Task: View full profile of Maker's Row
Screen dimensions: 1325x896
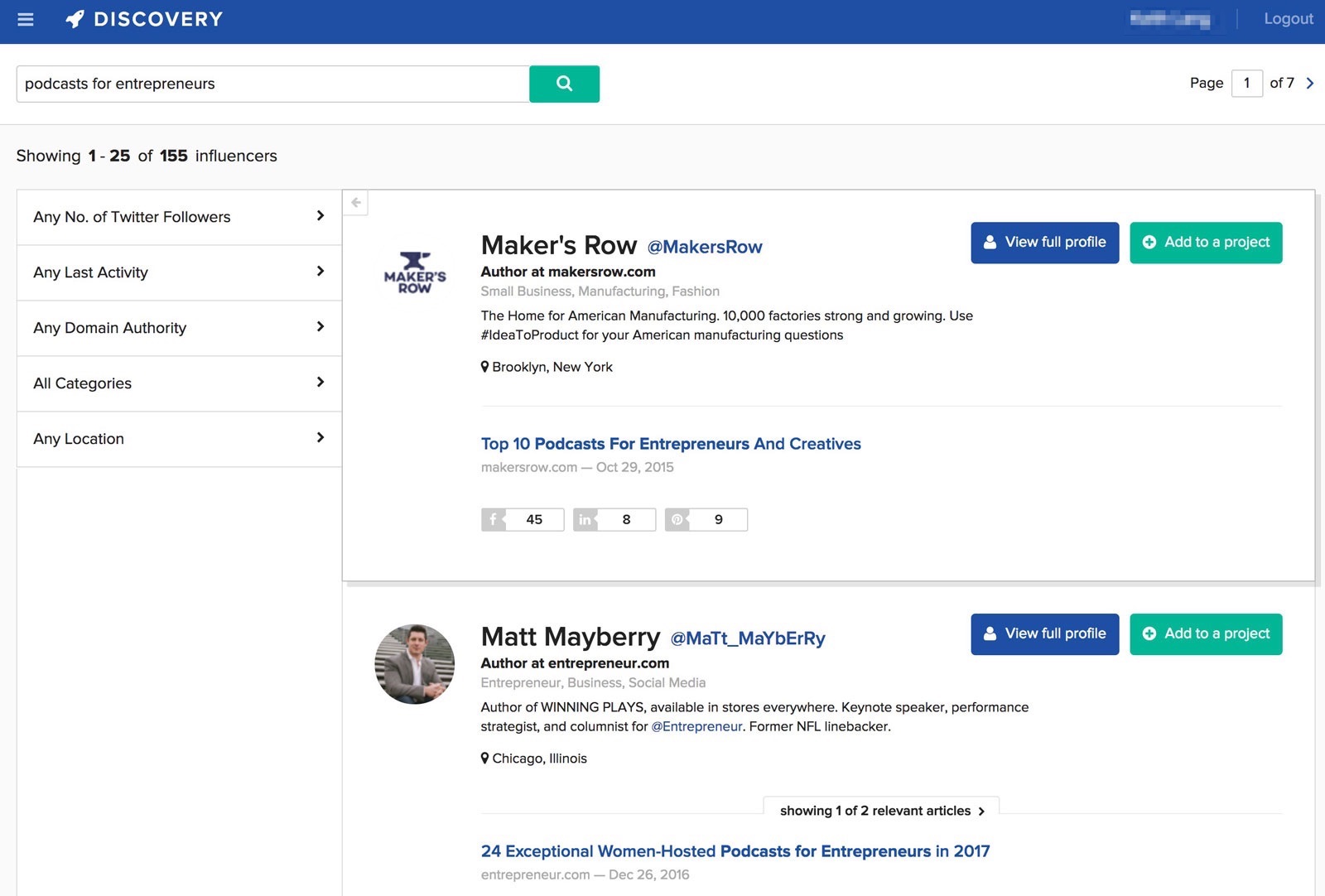Action: click(x=1045, y=243)
